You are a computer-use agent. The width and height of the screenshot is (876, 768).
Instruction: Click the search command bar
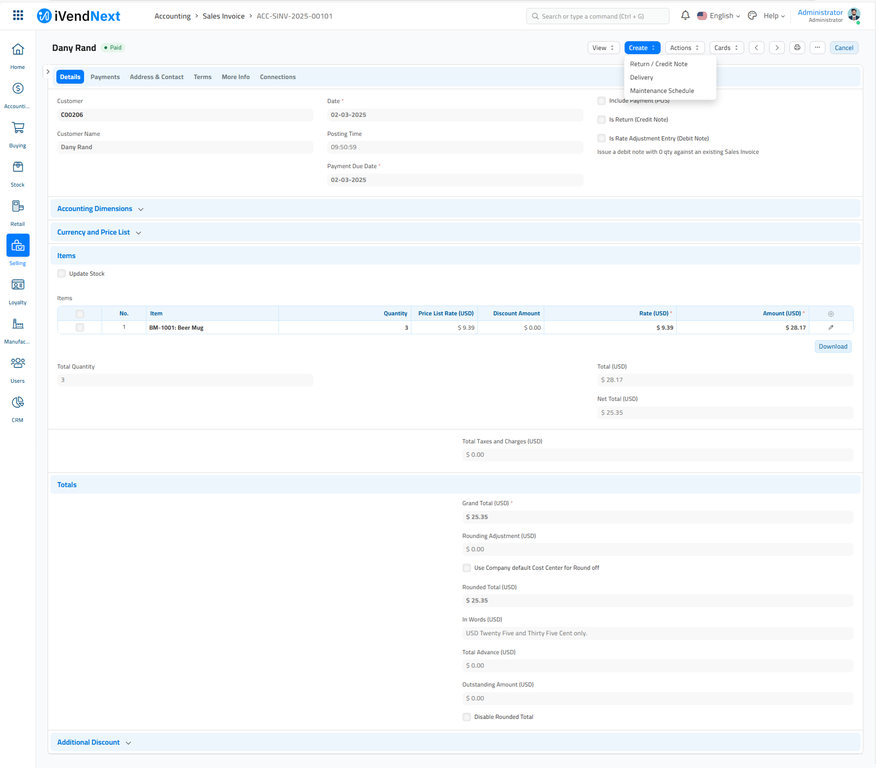pos(598,16)
